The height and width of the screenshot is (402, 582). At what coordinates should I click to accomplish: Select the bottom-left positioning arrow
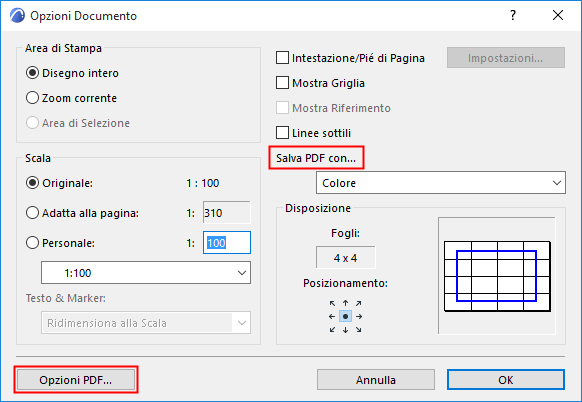[333, 330]
